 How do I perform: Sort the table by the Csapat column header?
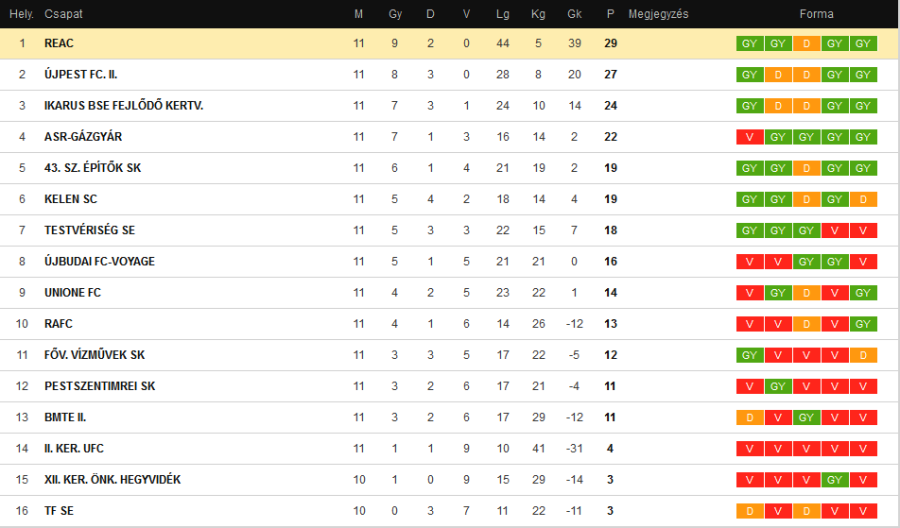63,14
